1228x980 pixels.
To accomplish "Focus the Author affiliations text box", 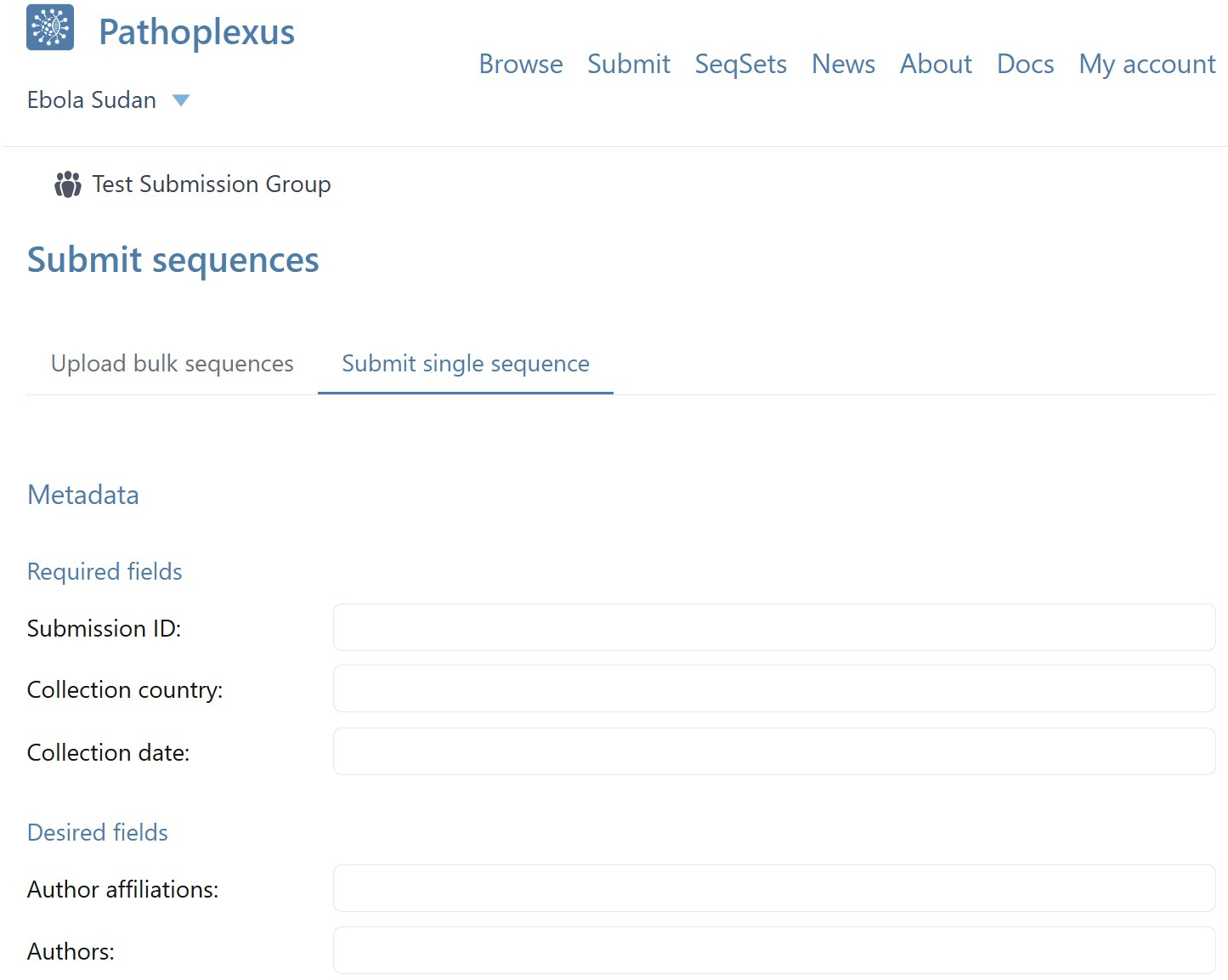I will [773, 888].
